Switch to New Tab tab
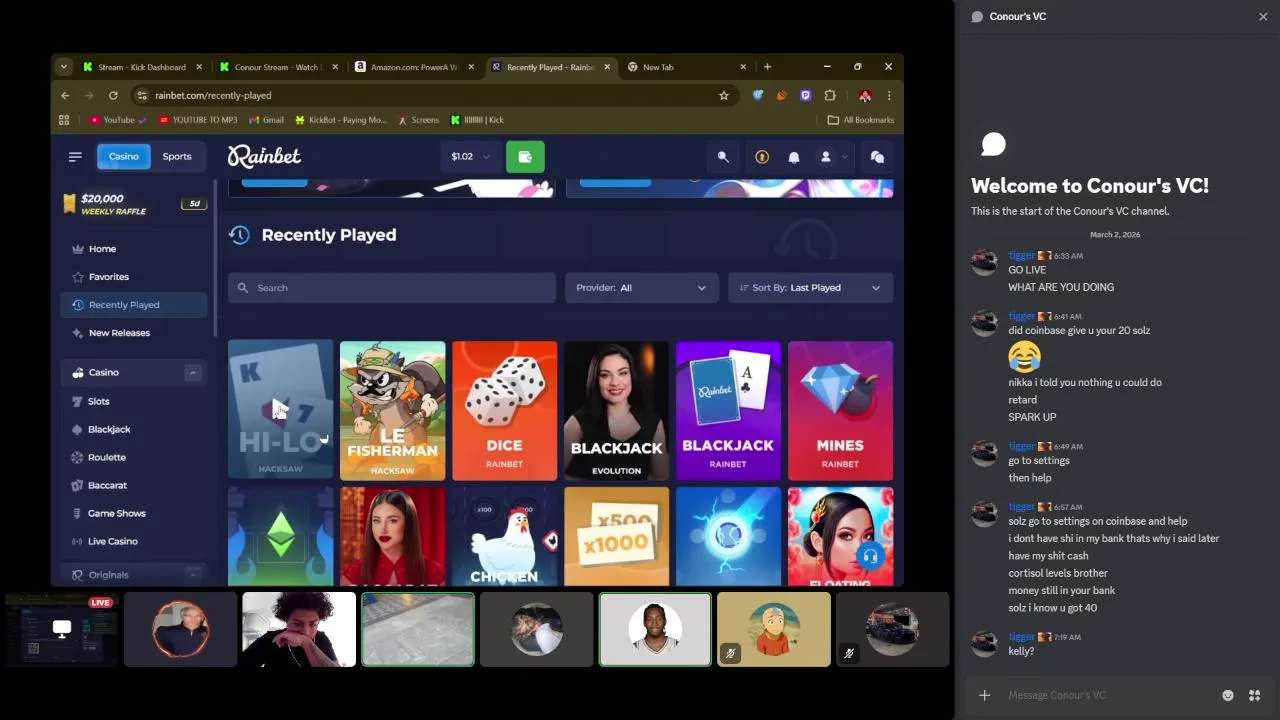This screenshot has height=720, width=1280. click(x=687, y=67)
